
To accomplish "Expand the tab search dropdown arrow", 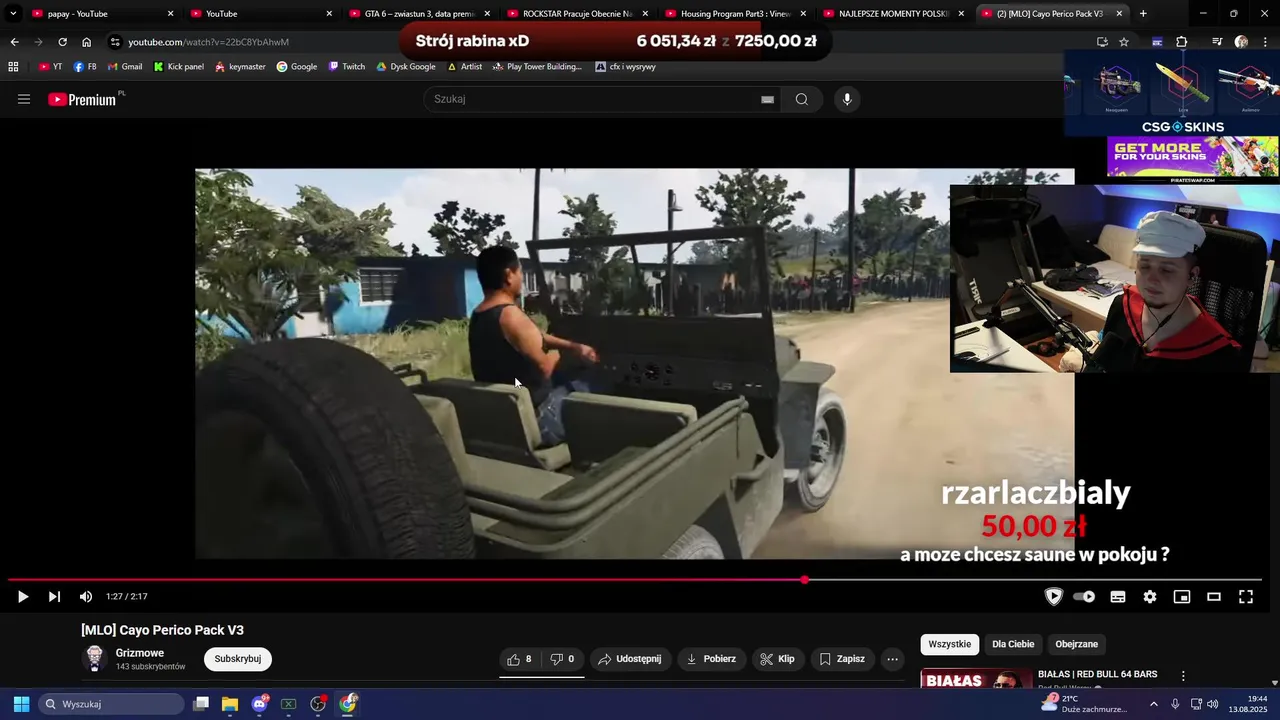I will (12, 14).
